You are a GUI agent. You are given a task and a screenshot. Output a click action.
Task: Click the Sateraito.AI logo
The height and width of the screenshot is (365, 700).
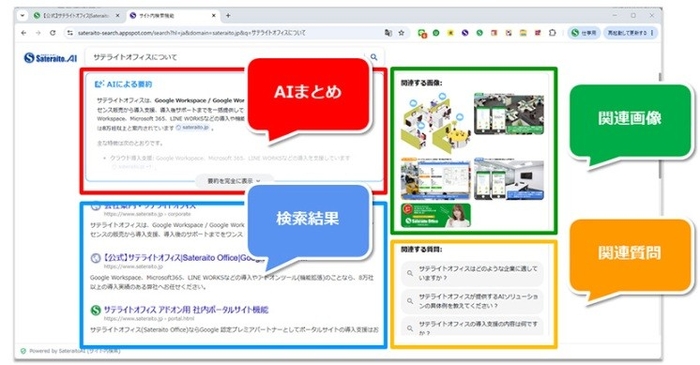(x=50, y=58)
